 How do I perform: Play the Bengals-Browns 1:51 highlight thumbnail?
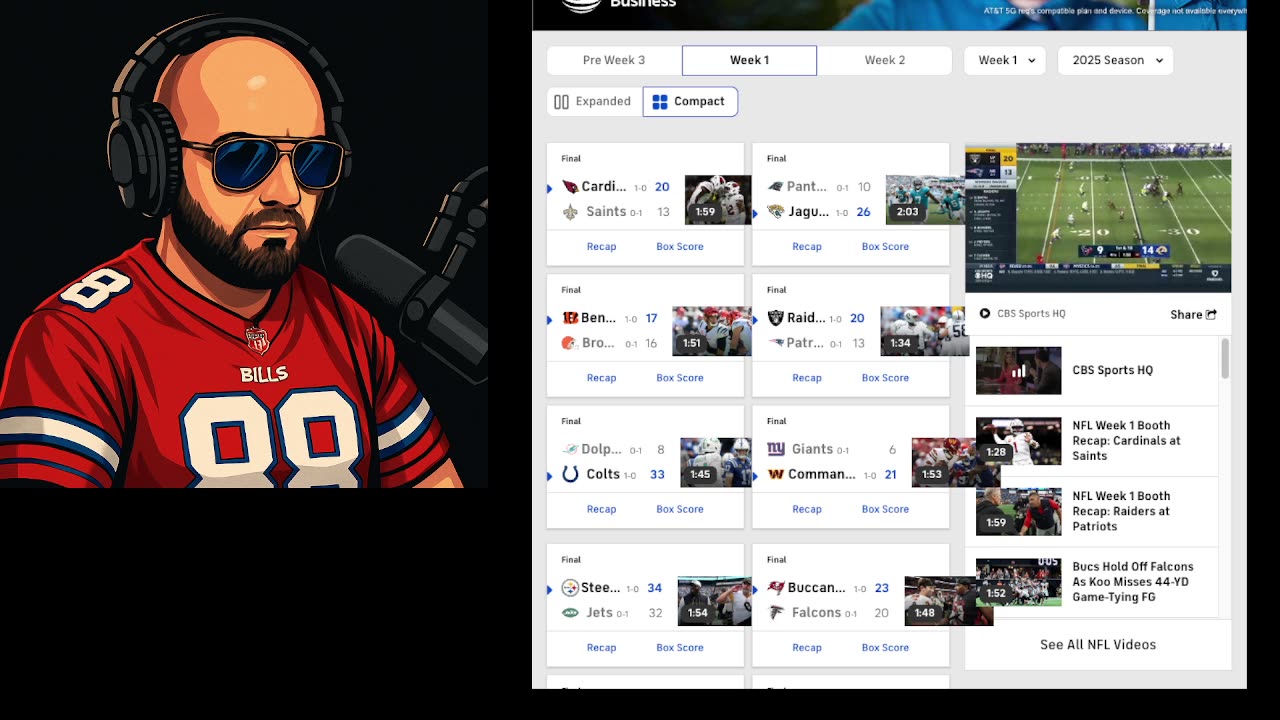click(x=712, y=331)
